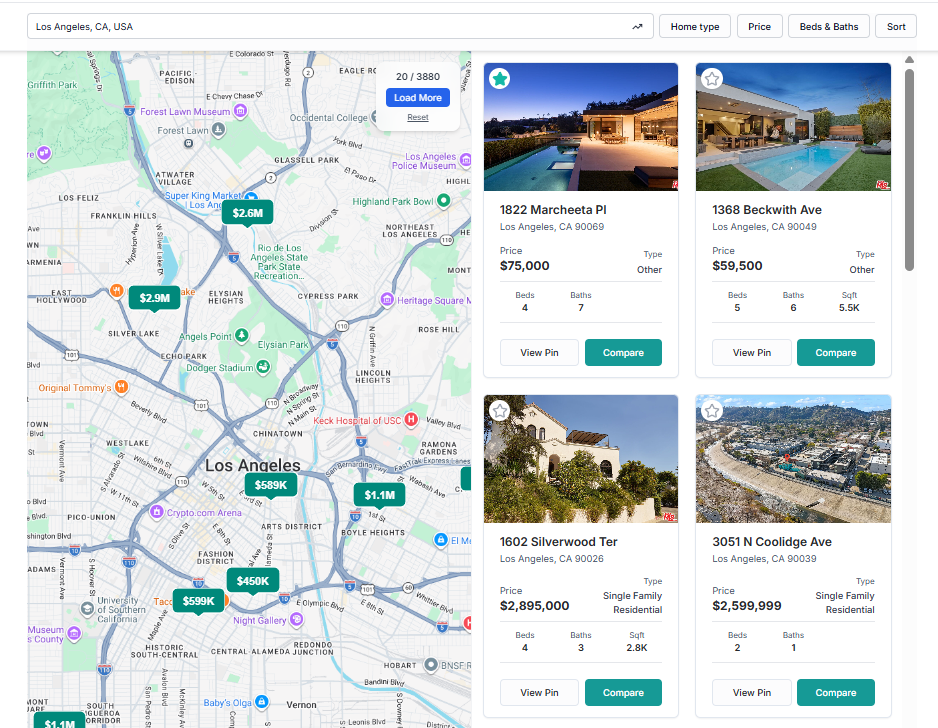Open the Home type filter
Image resolution: width=938 pixels, height=728 pixels.
pyautogui.click(x=695, y=26)
